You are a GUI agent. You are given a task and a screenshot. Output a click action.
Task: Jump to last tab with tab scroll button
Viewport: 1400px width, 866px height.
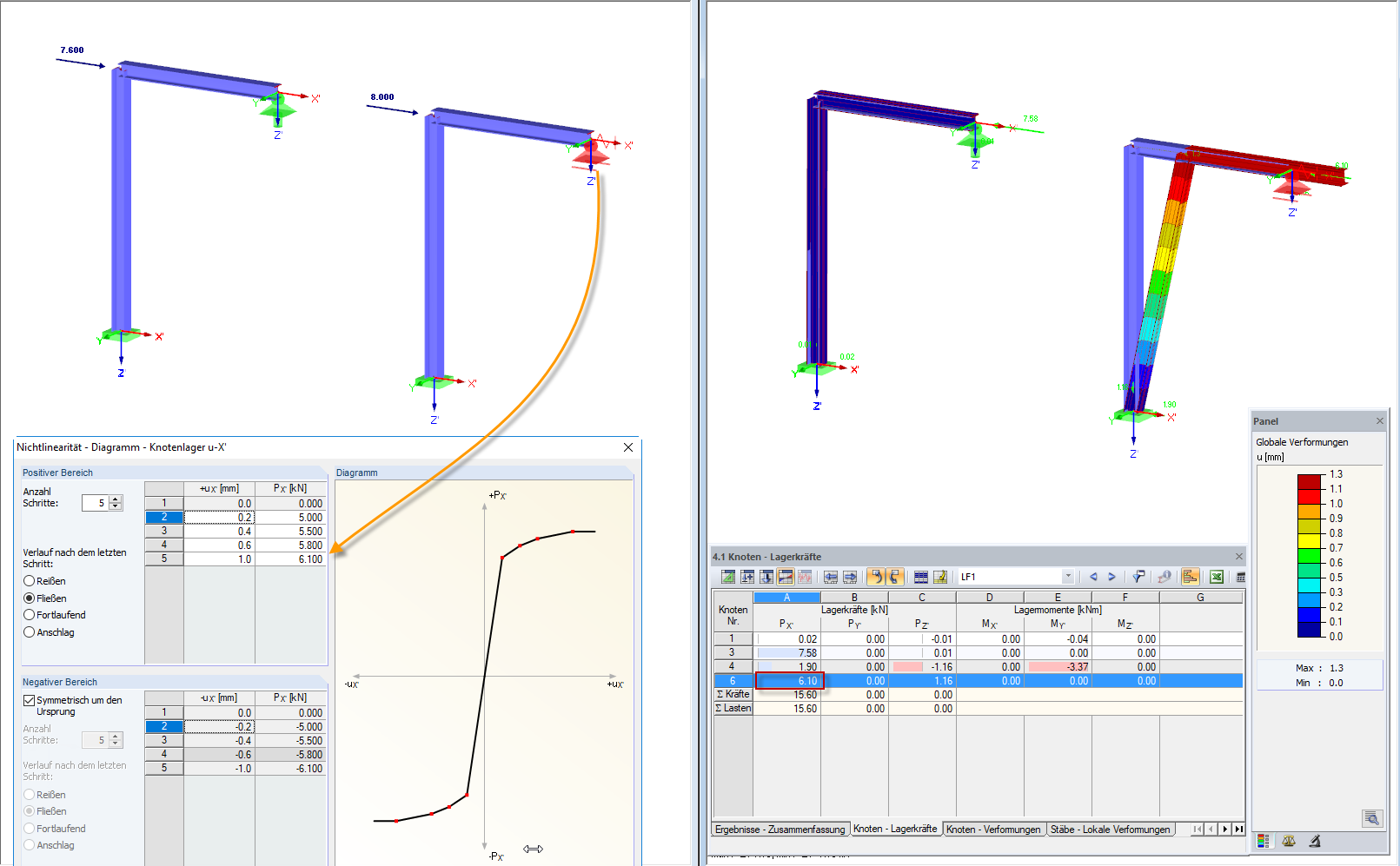pos(1239,829)
